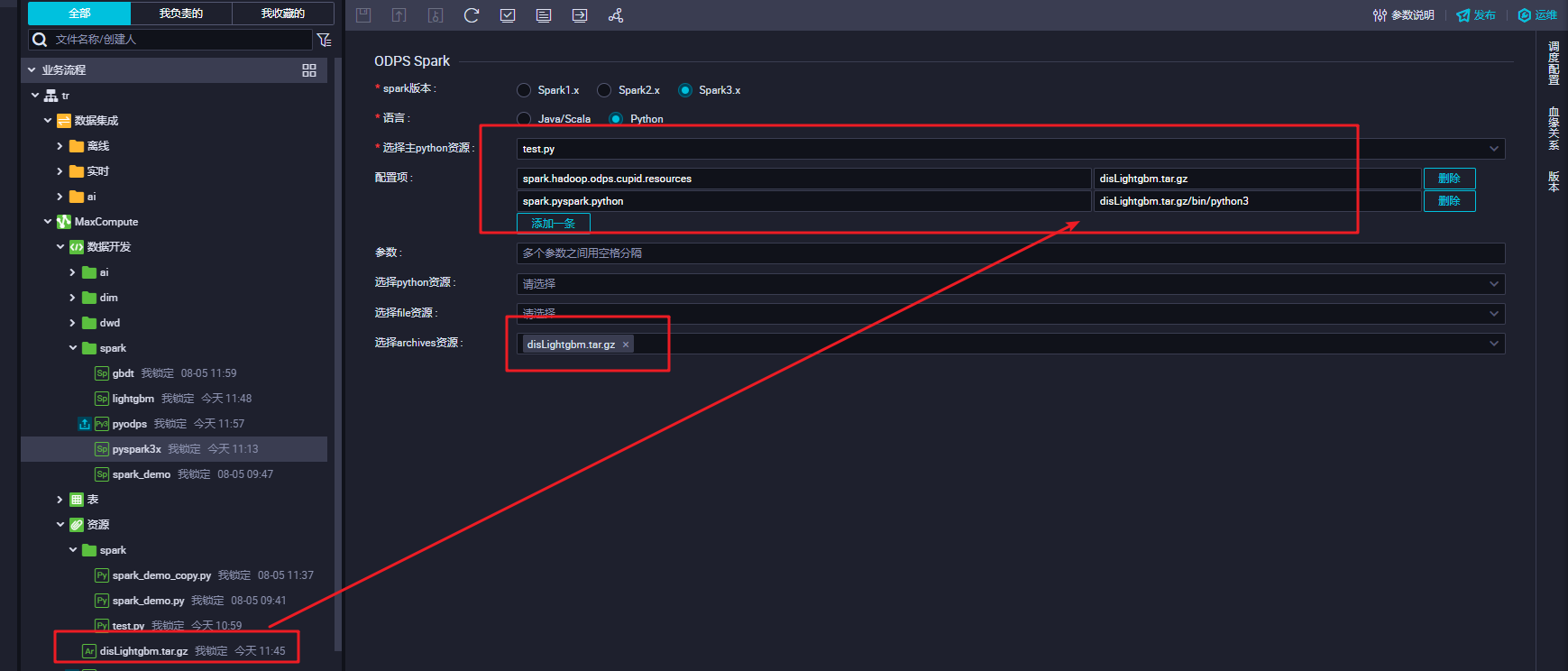
Task: Click the submit (upload arrow) toolbar icon
Action: coord(399,15)
